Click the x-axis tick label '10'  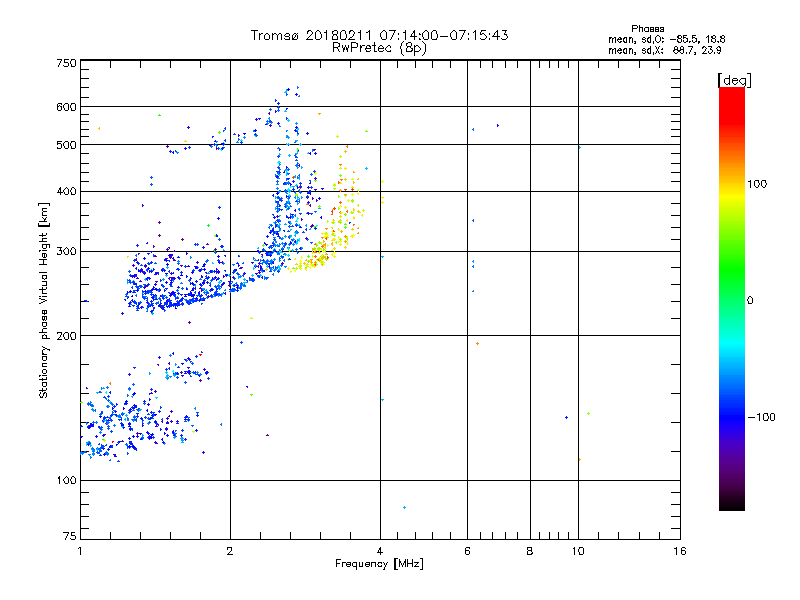(578, 551)
